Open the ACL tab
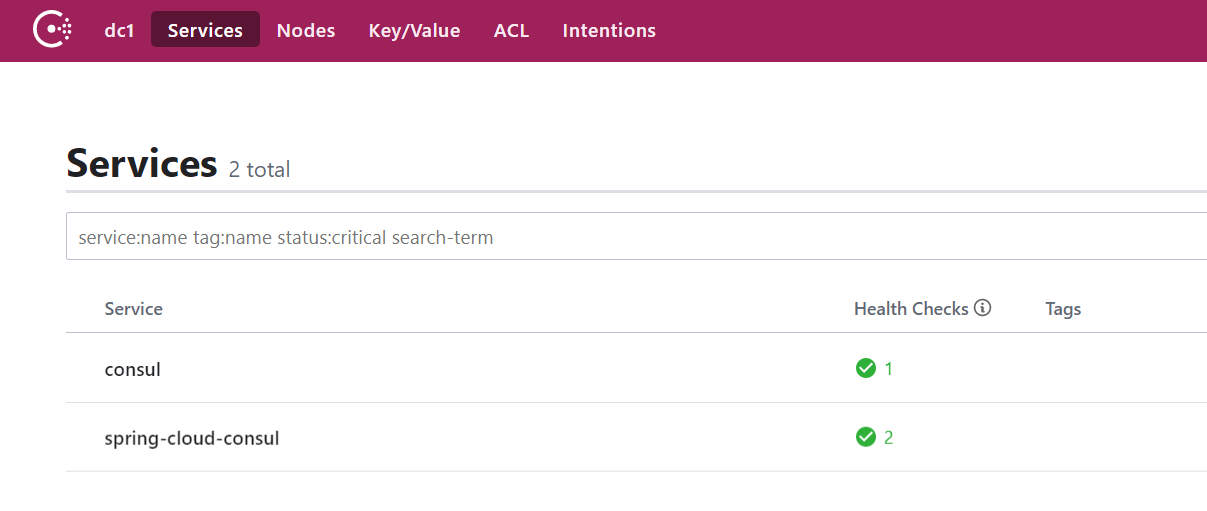1207x511 pixels. pos(511,30)
